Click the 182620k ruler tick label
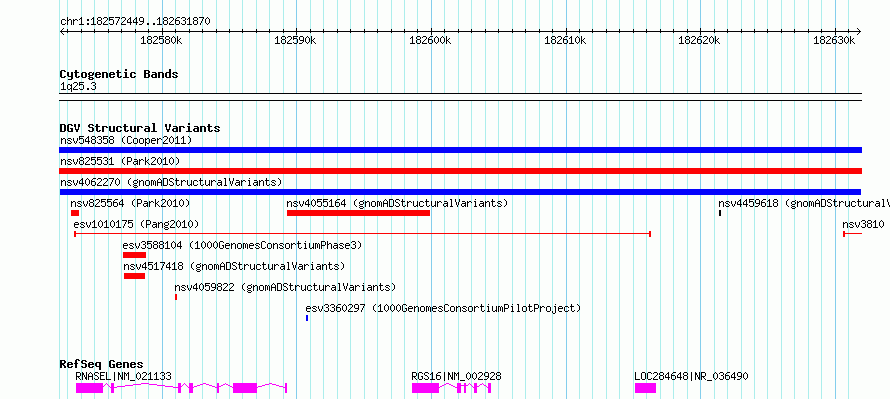The image size is (890, 399). tap(700, 40)
